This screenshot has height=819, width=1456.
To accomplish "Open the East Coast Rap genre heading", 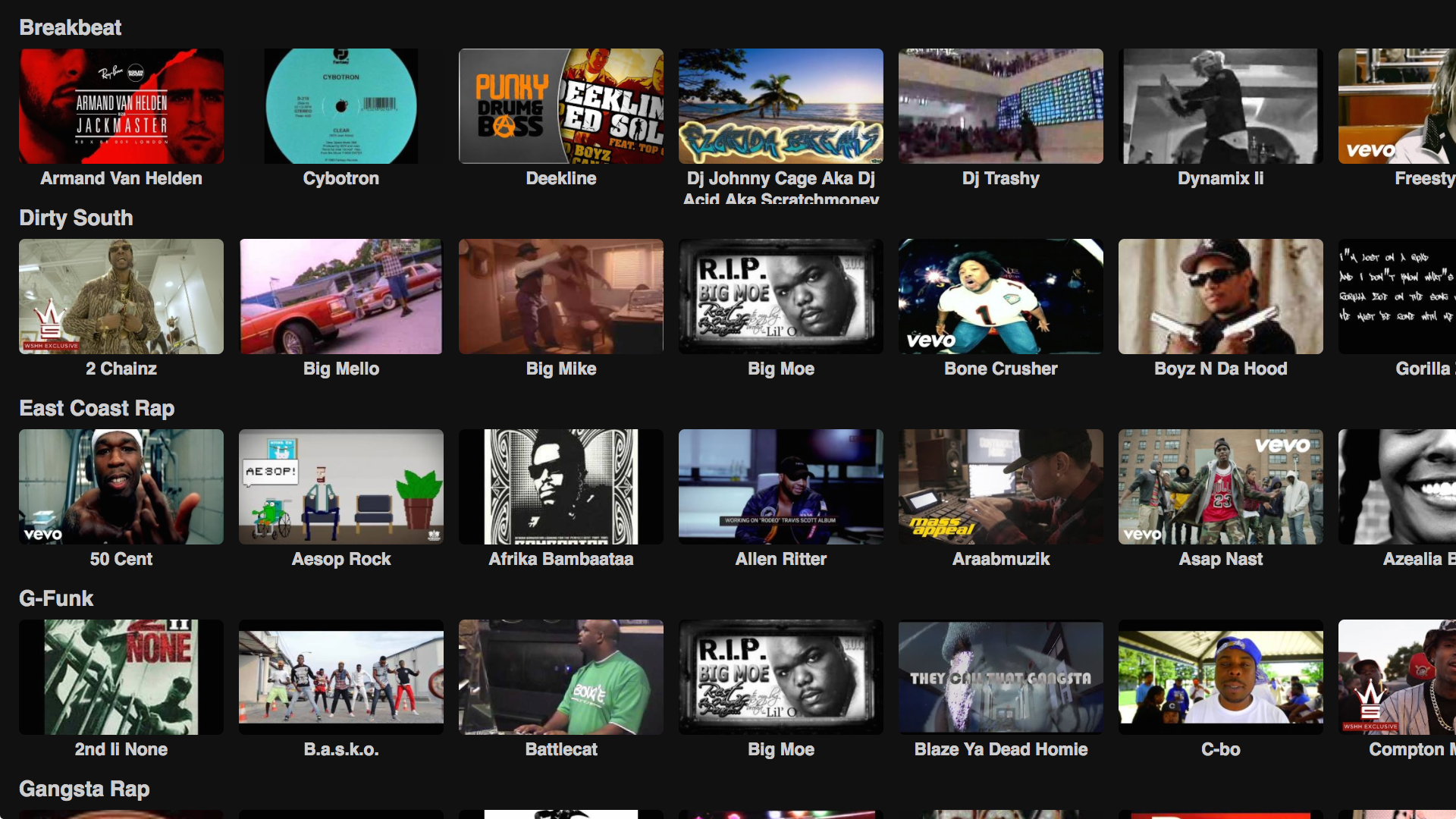I will (x=96, y=408).
